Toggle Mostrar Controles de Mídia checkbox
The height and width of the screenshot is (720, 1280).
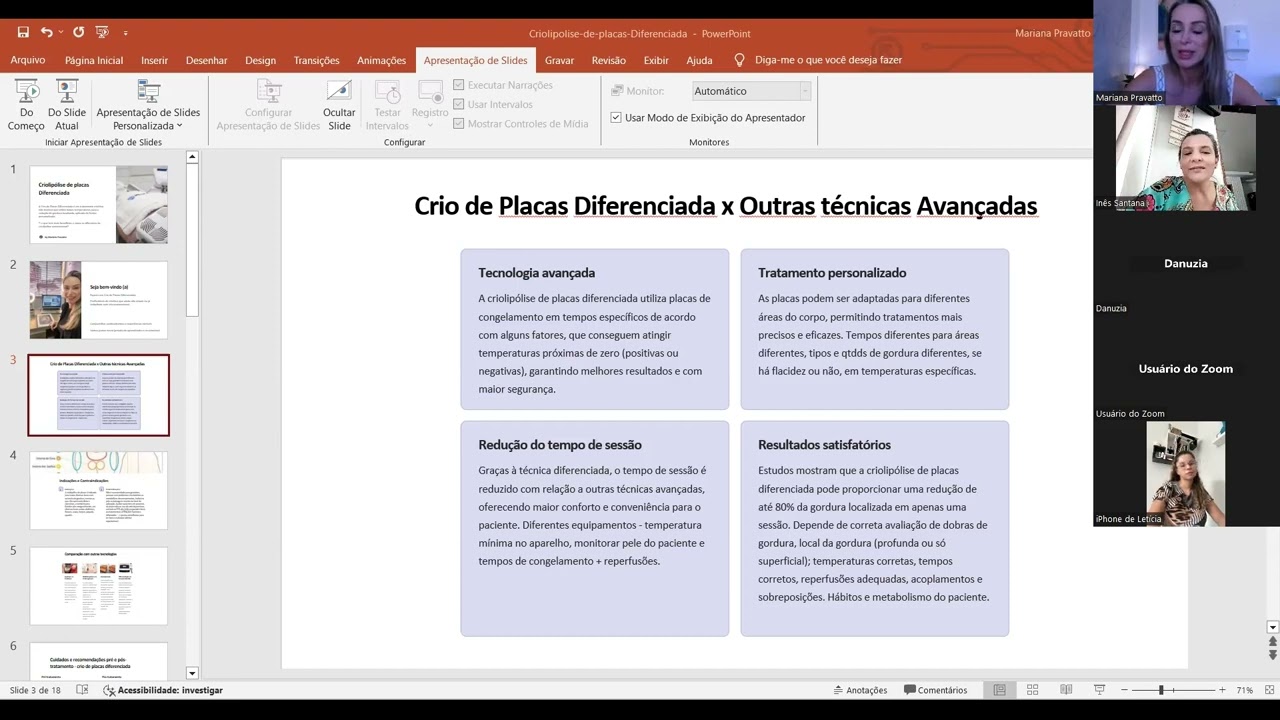(459, 123)
